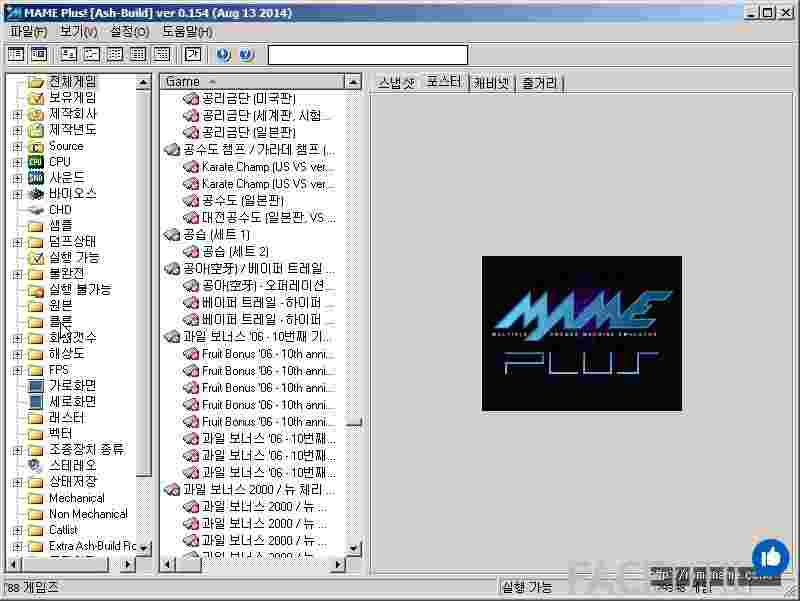Expand the FPS tree node
Screen dimensions: 800x601
[17, 370]
